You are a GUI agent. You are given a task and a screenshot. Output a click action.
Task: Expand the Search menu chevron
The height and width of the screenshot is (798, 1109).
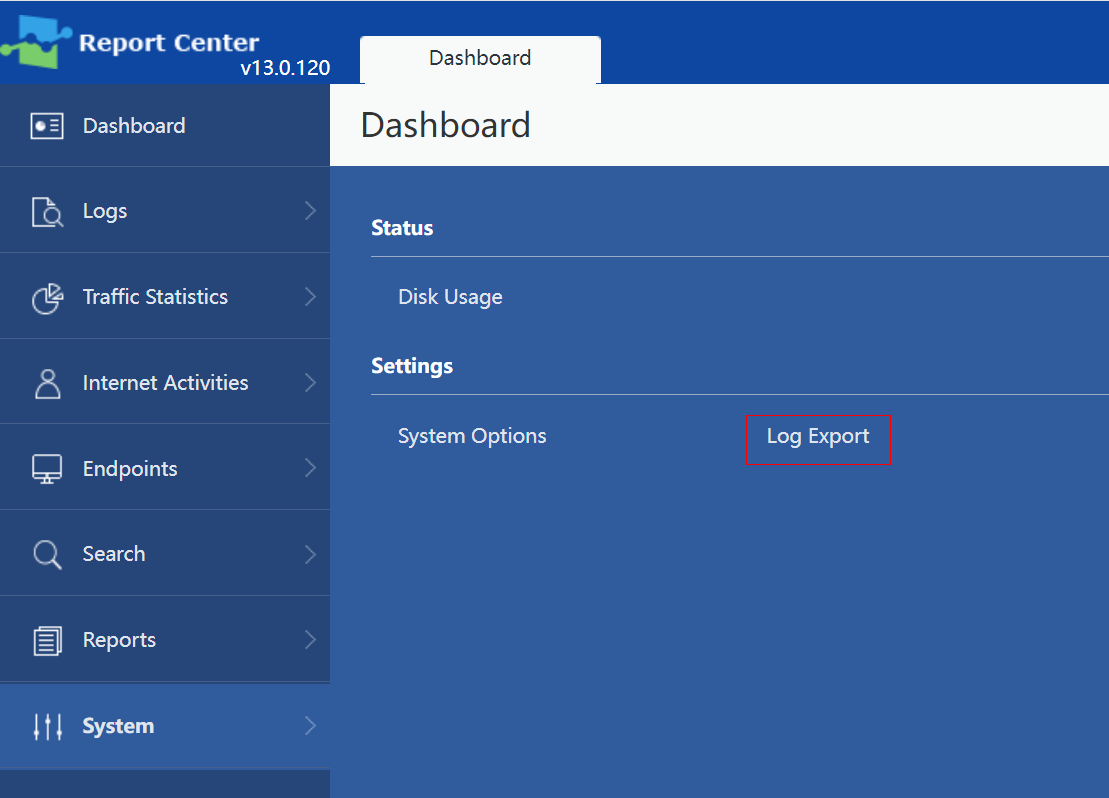310,554
